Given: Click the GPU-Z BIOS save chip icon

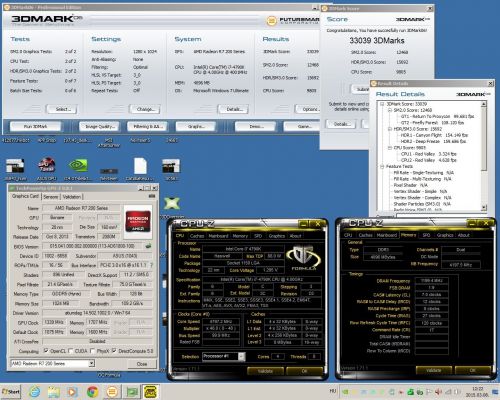Looking at the screenshot, I should click(148, 246).
